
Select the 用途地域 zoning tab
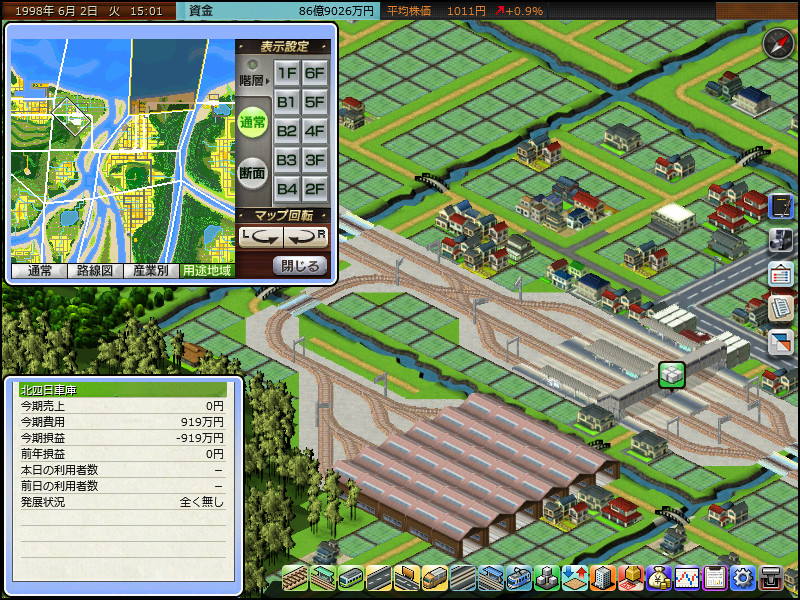[x=207, y=270]
